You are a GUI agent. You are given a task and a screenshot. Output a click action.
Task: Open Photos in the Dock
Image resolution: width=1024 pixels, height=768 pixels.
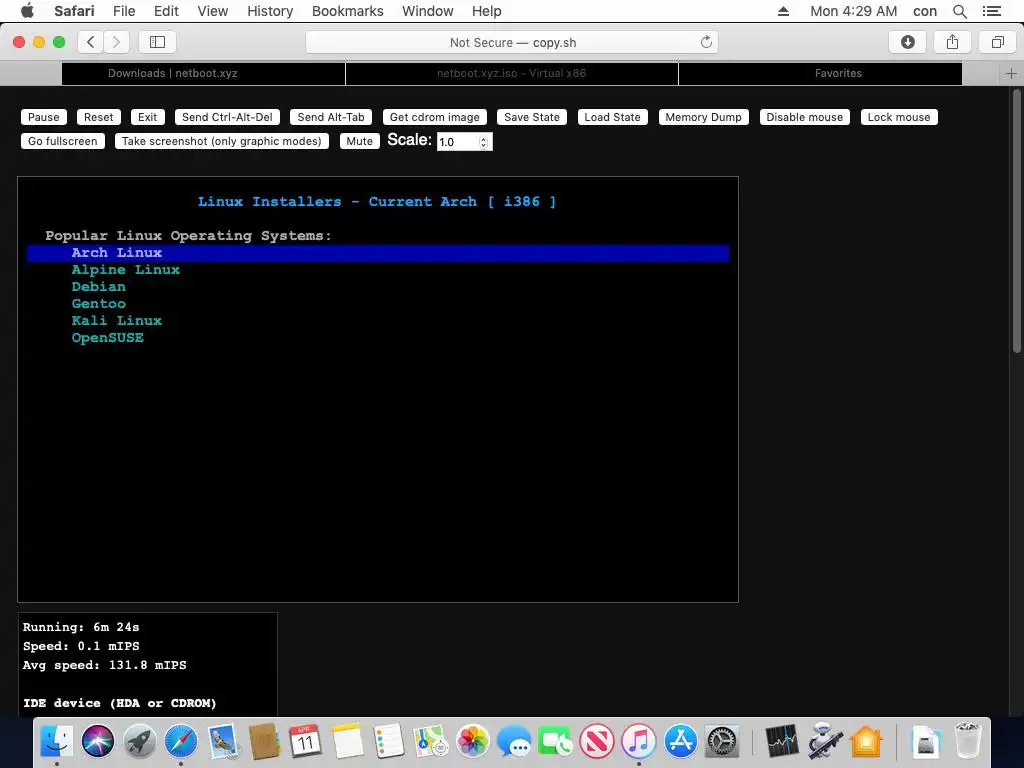tap(472, 741)
